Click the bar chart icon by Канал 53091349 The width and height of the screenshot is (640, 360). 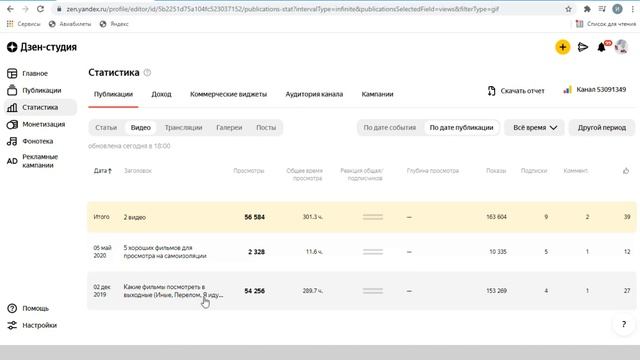tap(567, 90)
